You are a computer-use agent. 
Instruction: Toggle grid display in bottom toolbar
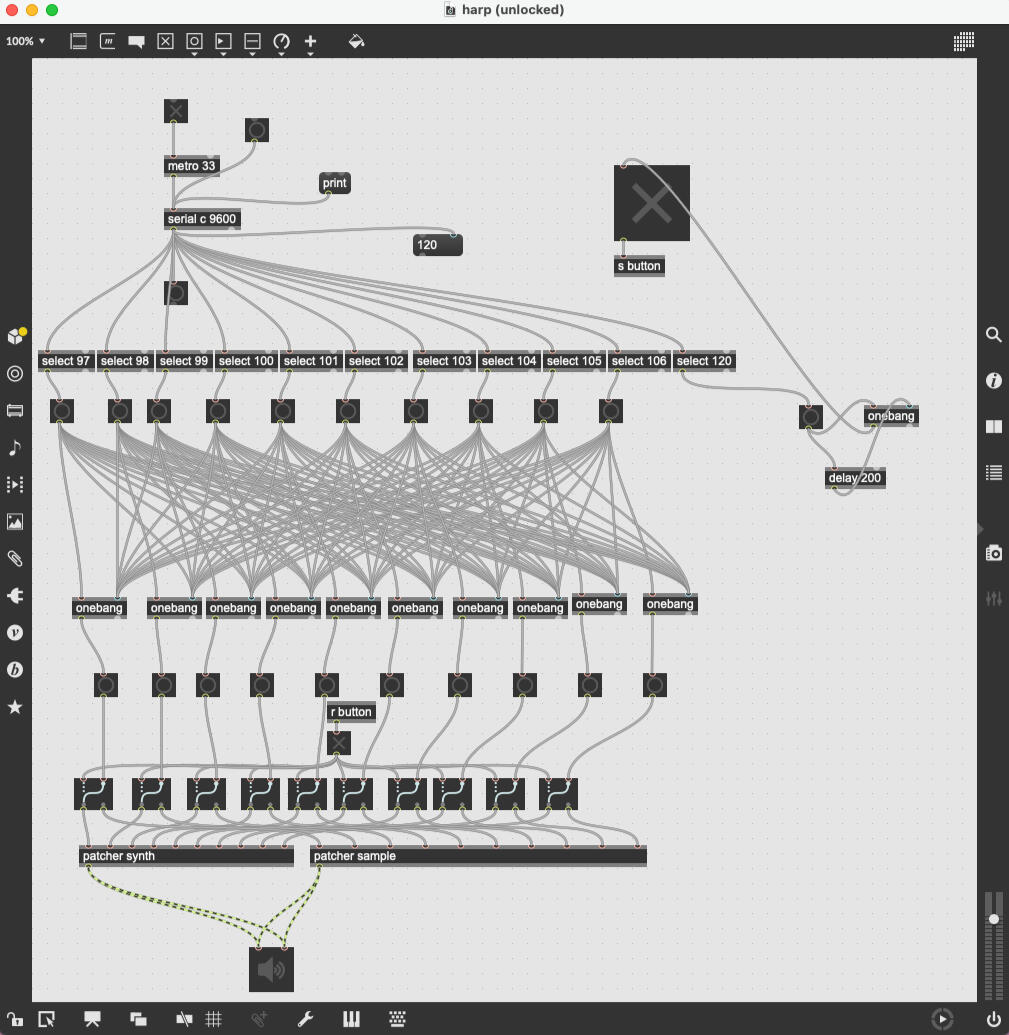click(x=213, y=1019)
